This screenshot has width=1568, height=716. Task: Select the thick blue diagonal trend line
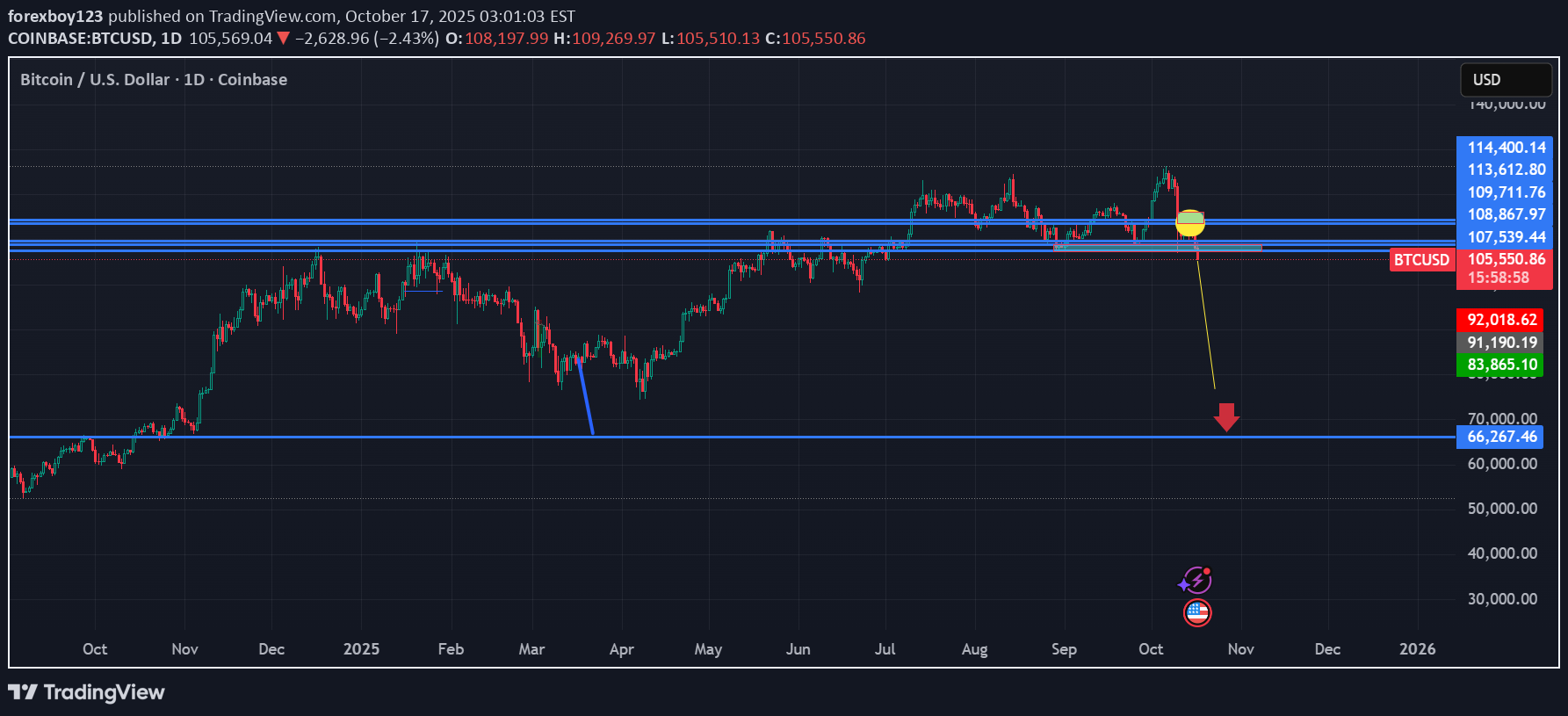tap(585, 397)
